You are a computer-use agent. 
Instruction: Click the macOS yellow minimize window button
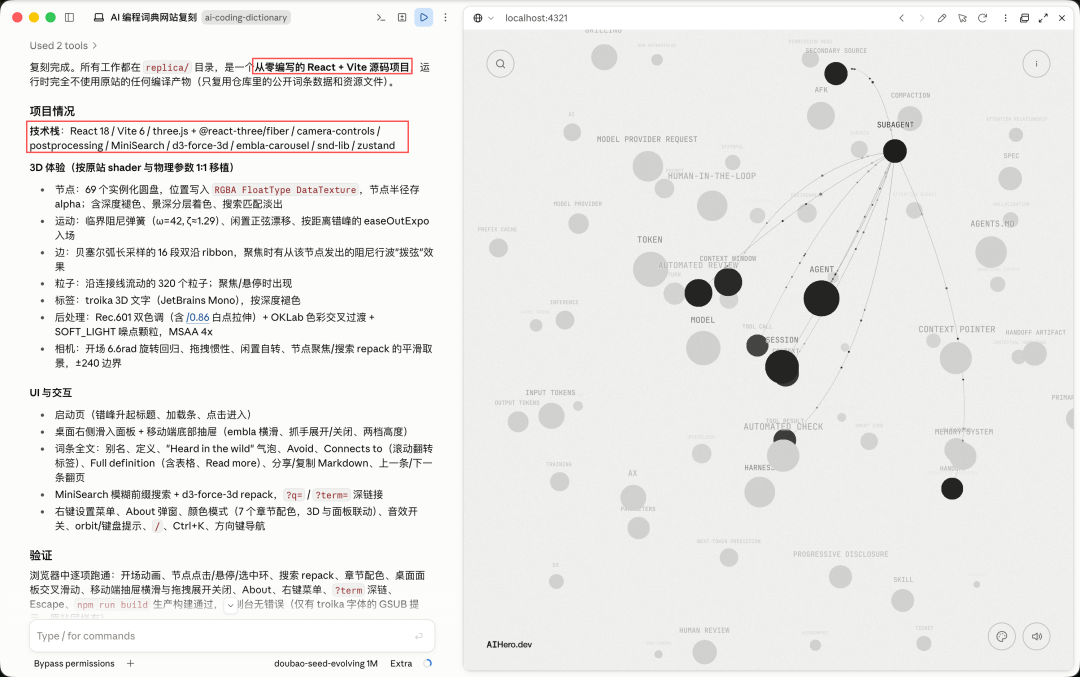tap(34, 17)
